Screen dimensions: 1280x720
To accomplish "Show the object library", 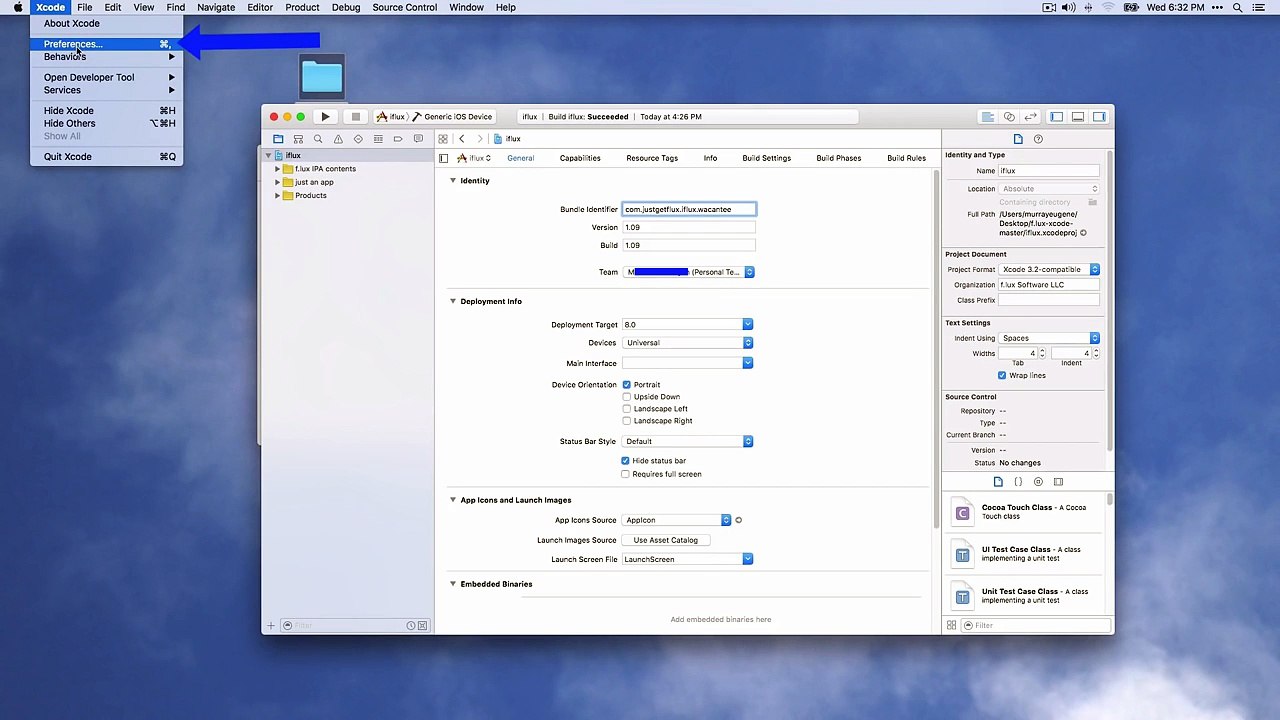I will pyautogui.click(x=1038, y=482).
